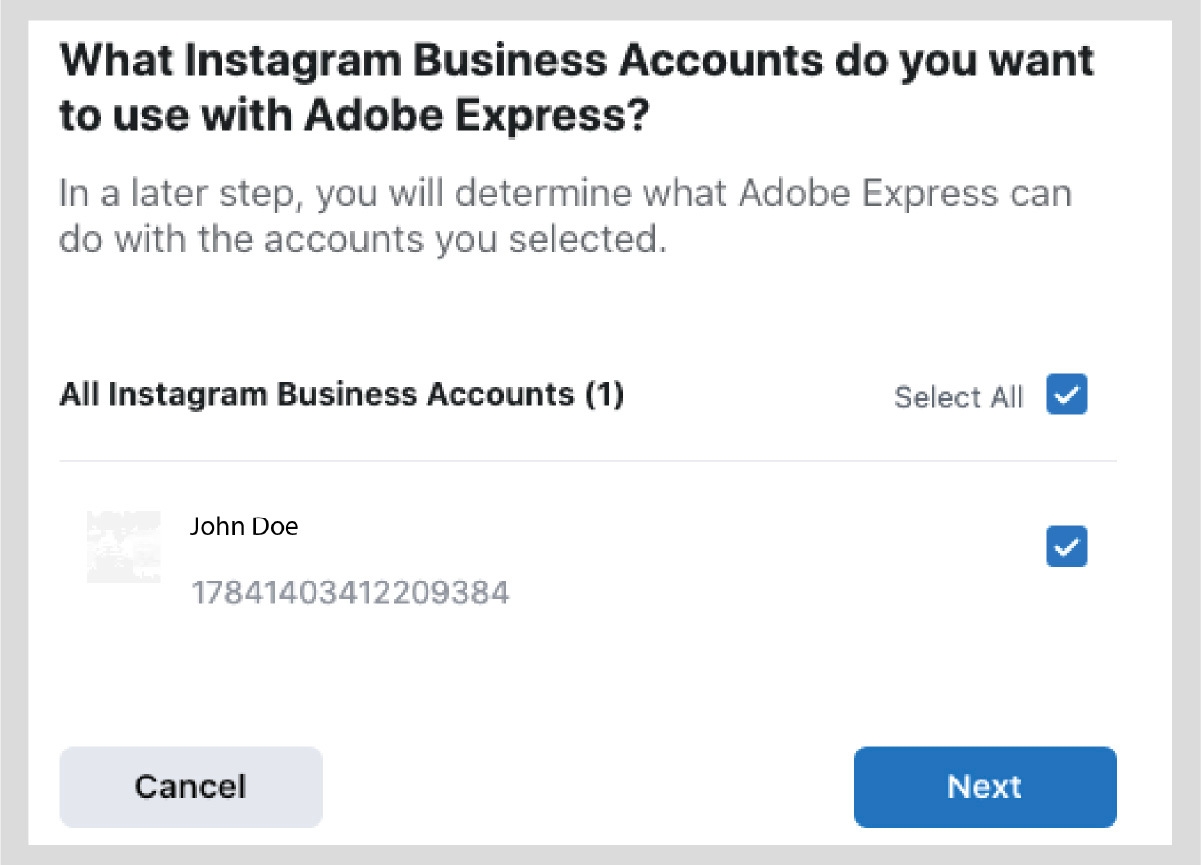Toggle the Select All checkbox
Screen dimensions: 1201x865
[x=1066, y=395]
